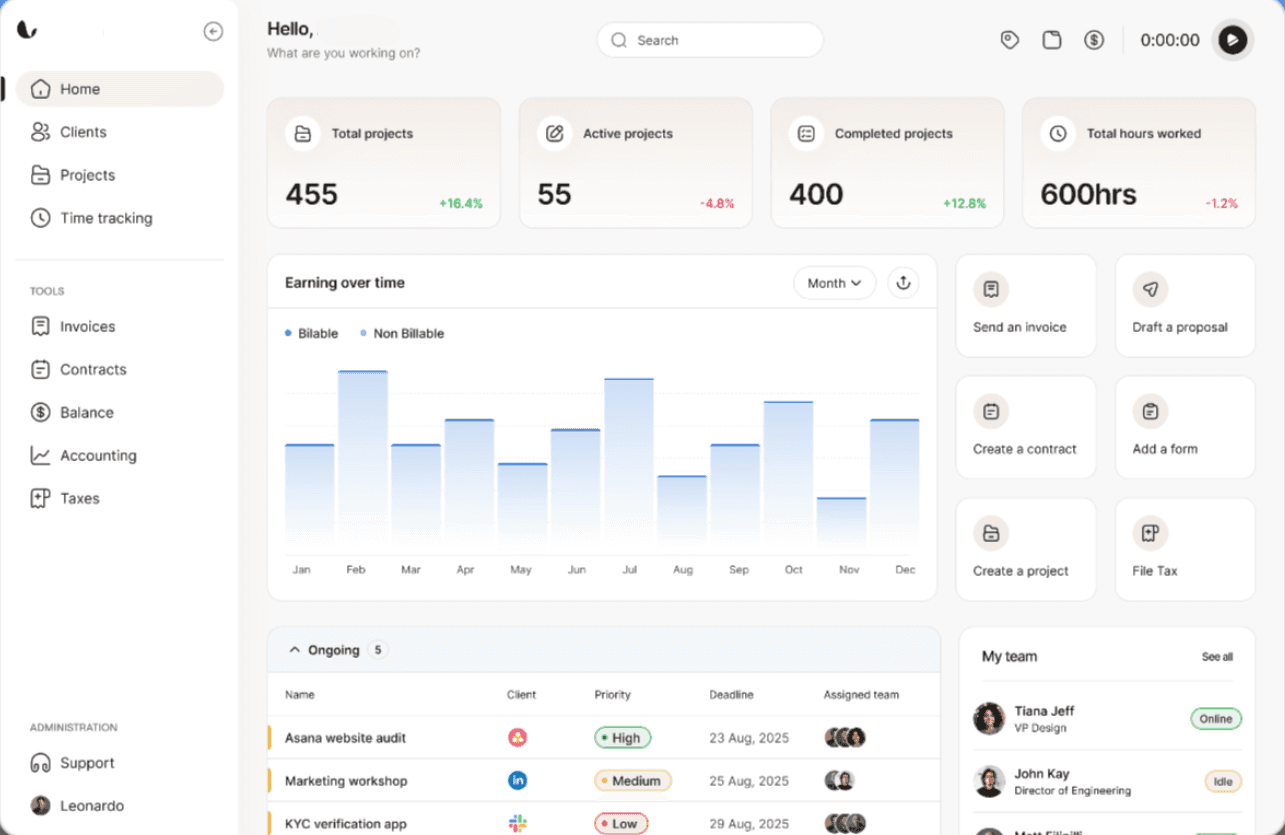Open John Kay's team profile
The width and height of the screenshot is (1285, 835).
pos(1107,781)
